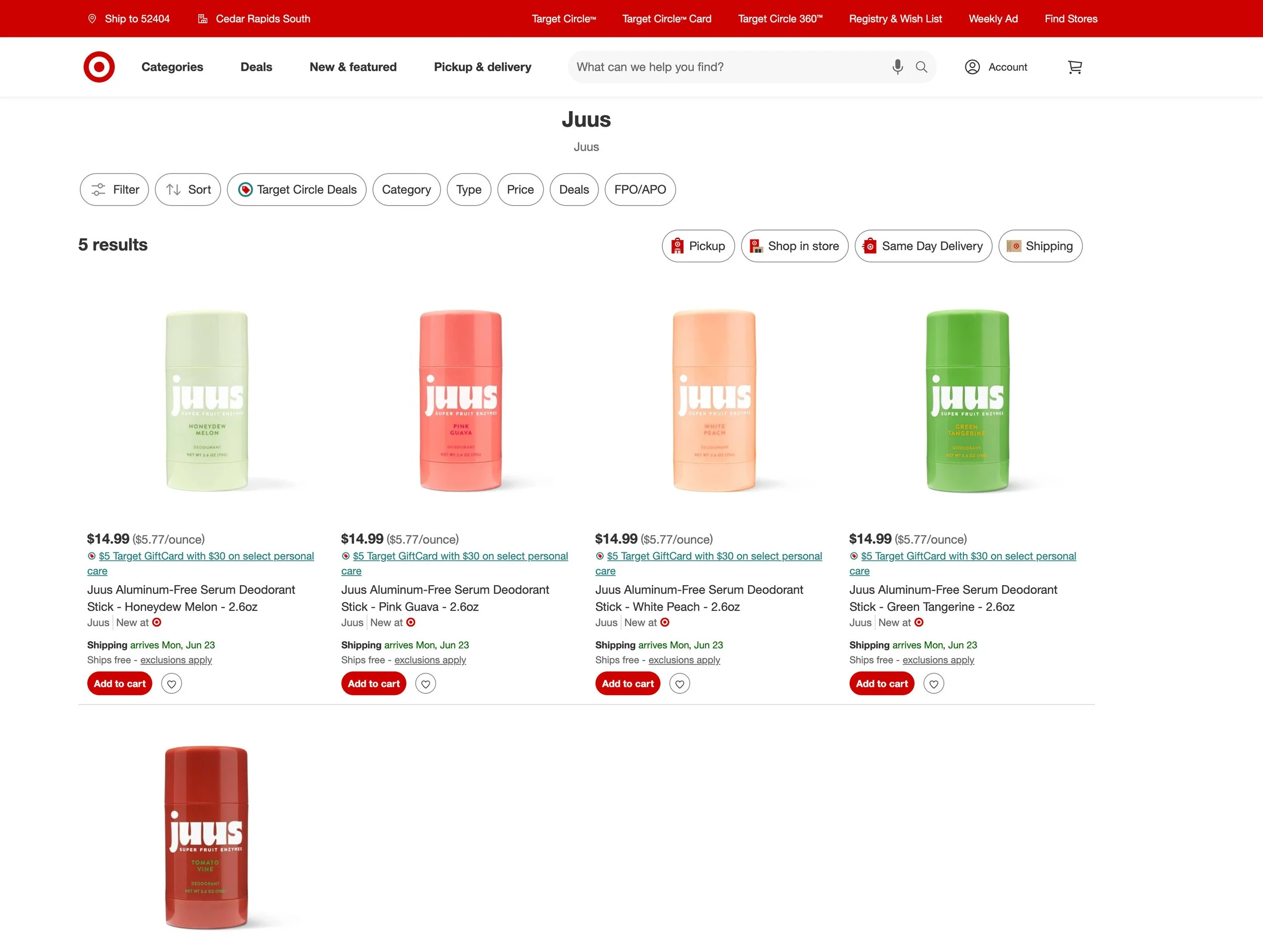Toggle the Same Day Delivery filter
The height and width of the screenshot is (952, 1263).
tap(922, 246)
